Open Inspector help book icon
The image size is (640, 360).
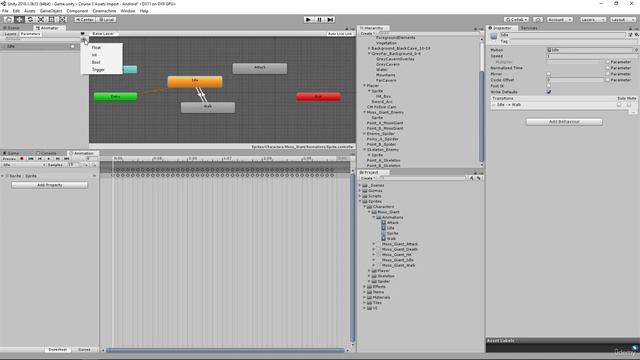pos(631,35)
